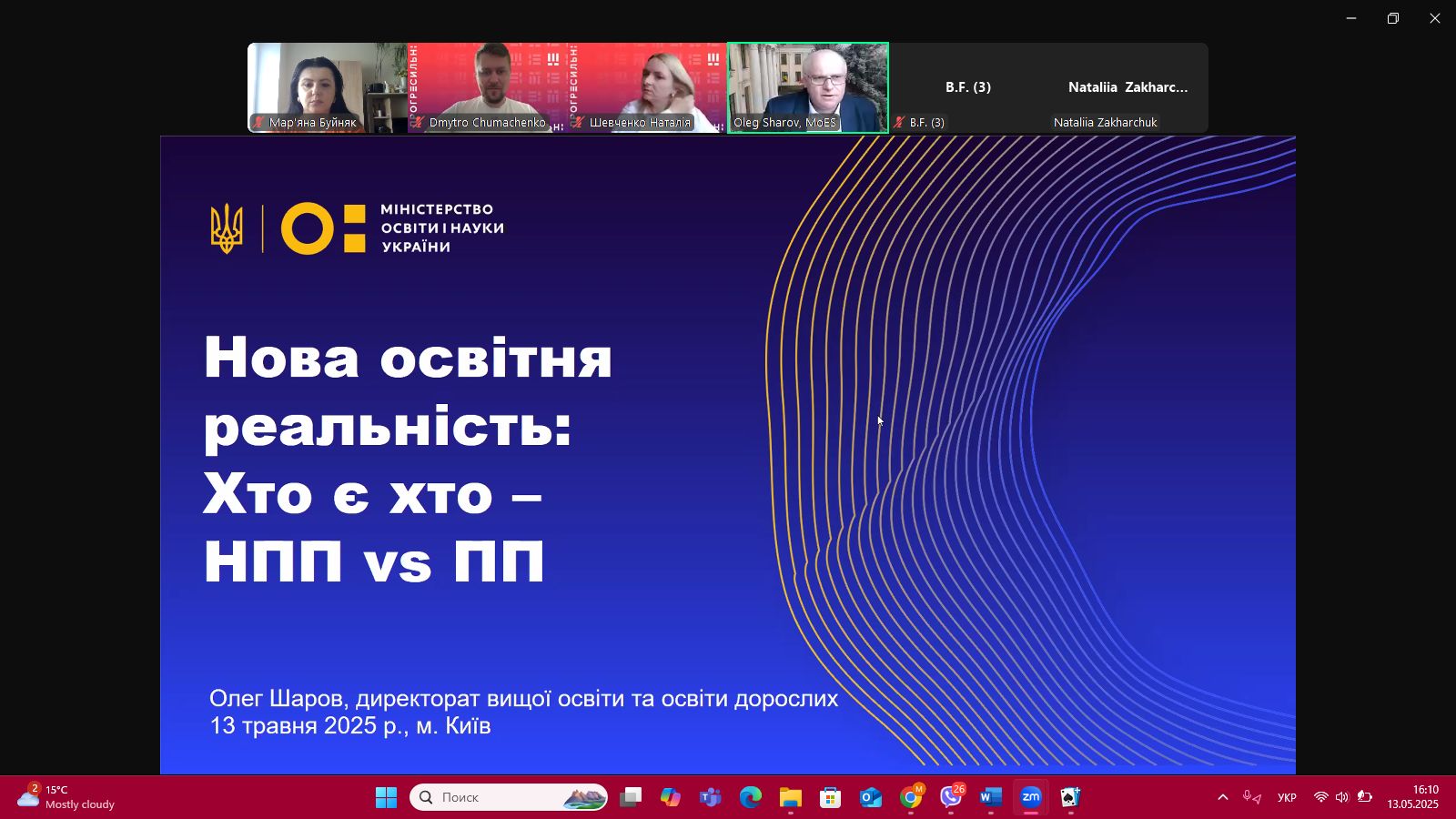The image size is (1456, 819).
Task: Open Microsoft Word from the taskbar
Action: (x=990, y=797)
